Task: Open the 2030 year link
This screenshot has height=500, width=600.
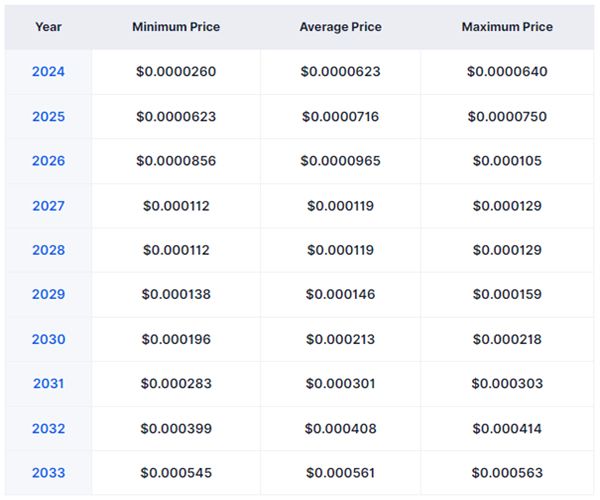Action: click(x=48, y=339)
